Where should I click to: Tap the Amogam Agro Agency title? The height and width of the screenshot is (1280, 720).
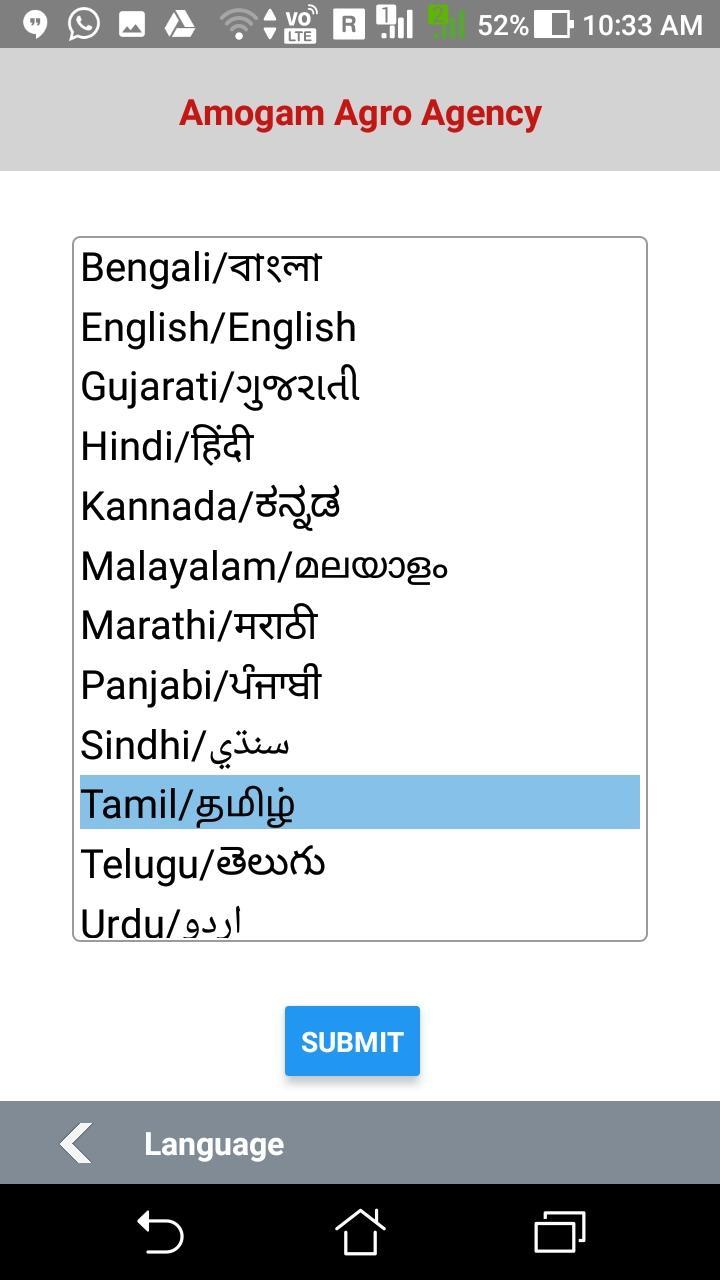tap(360, 113)
